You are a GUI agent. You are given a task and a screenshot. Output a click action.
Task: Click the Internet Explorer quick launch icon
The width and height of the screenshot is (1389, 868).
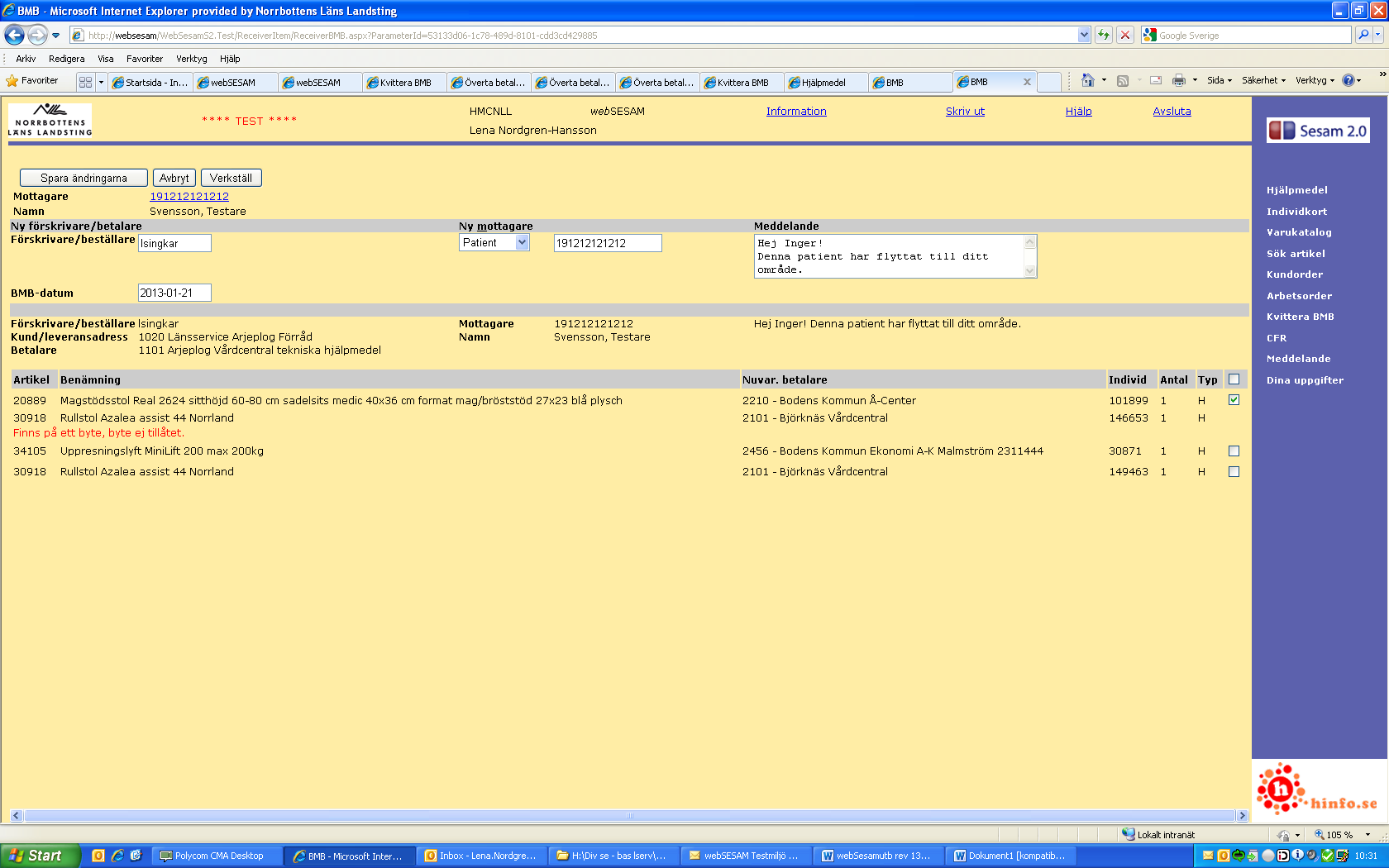(x=117, y=856)
